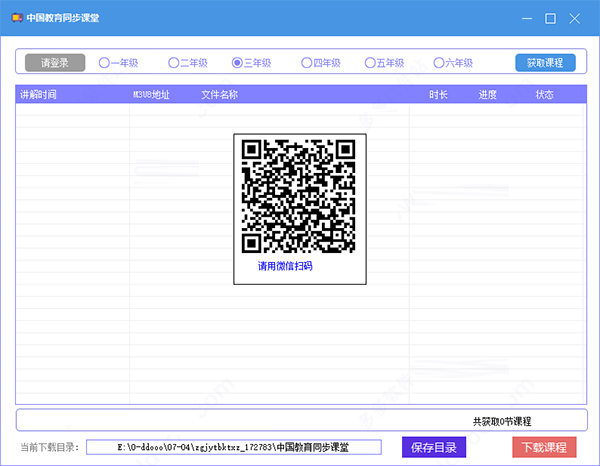Click the 请登录 login button
This screenshot has height=466, width=600.
pos(55,63)
